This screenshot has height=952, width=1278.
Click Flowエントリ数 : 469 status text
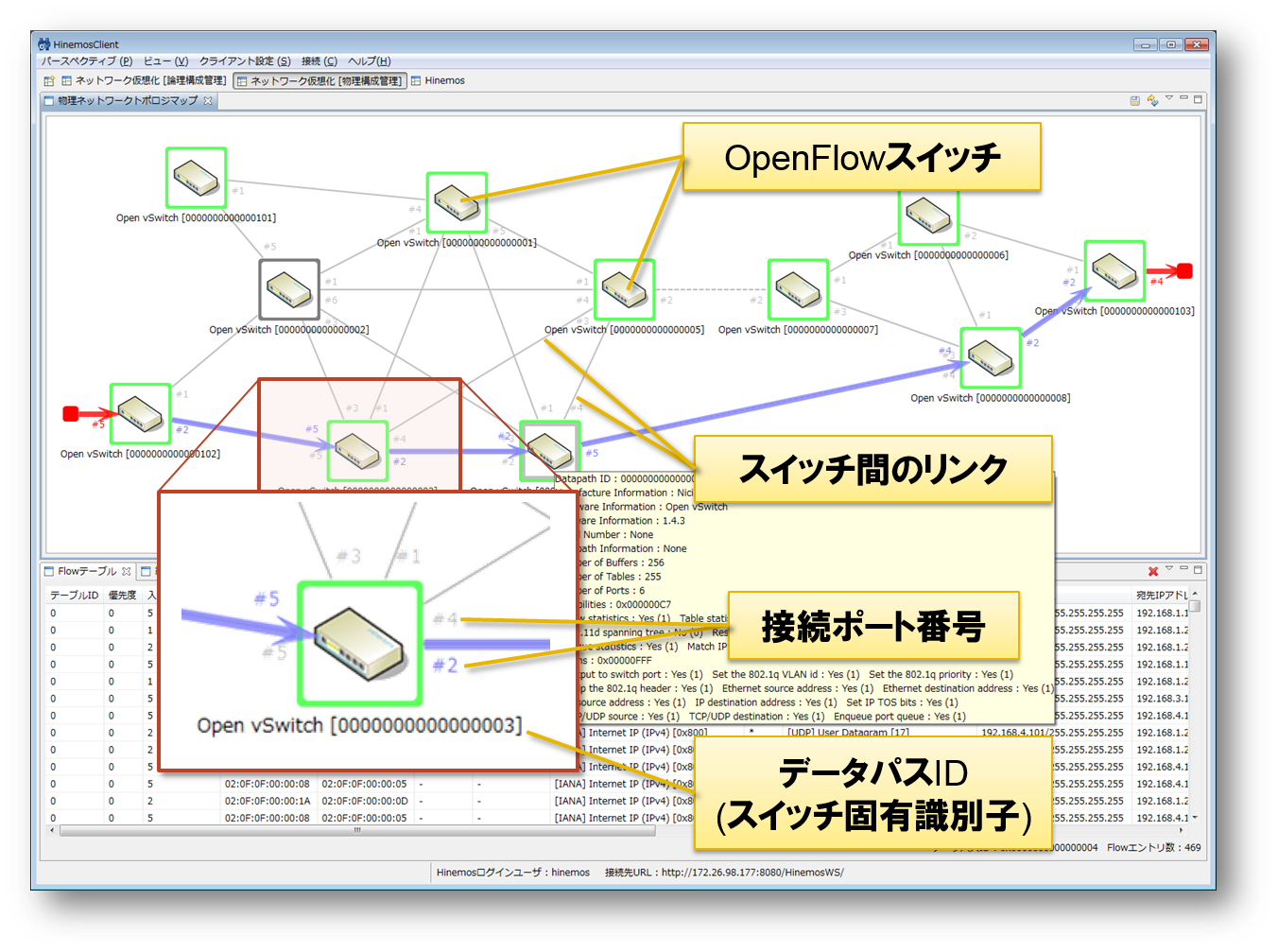[1153, 847]
